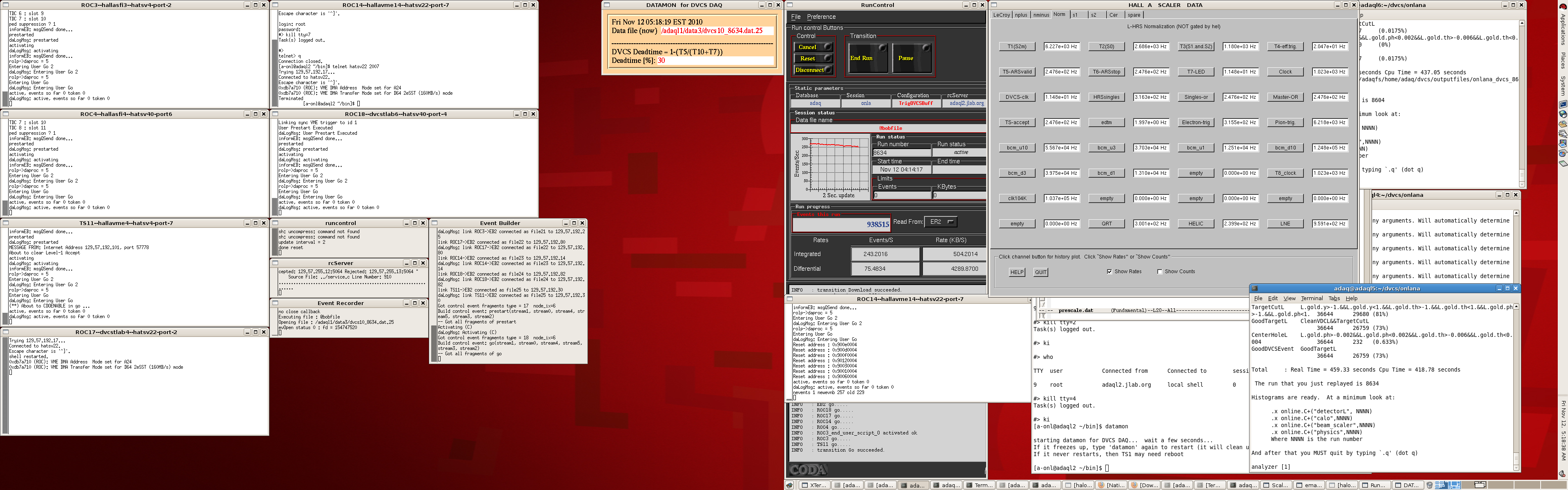Open window menu icon of adaql5 terminal
1568x490 pixels.
tap(1254, 289)
